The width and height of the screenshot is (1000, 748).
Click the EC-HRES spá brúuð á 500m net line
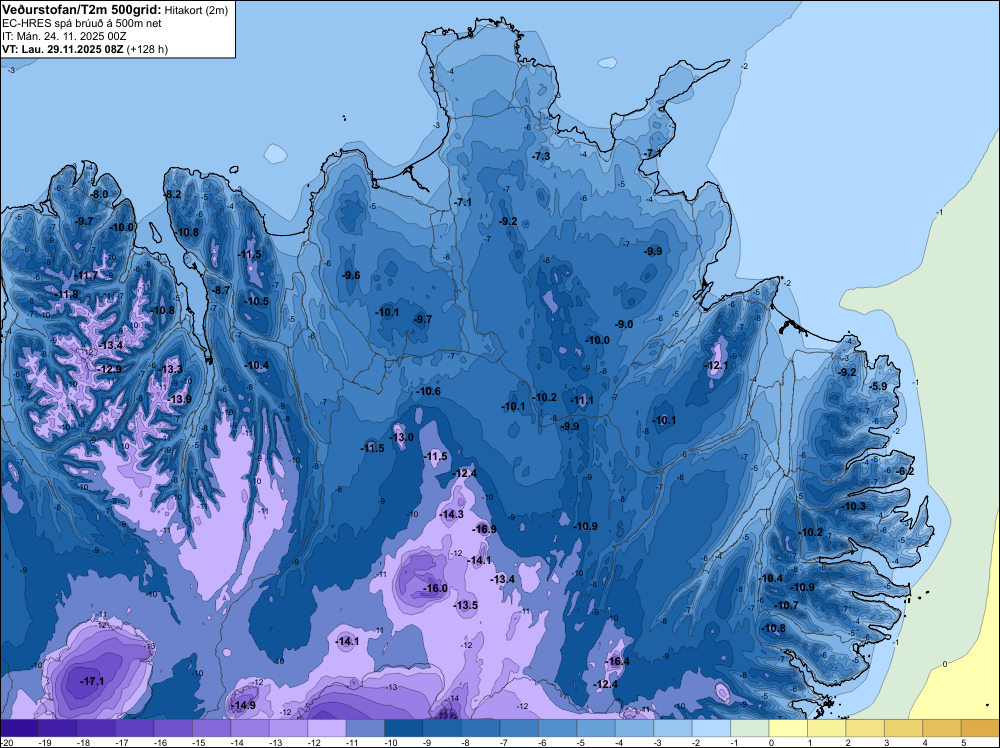[82, 23]
